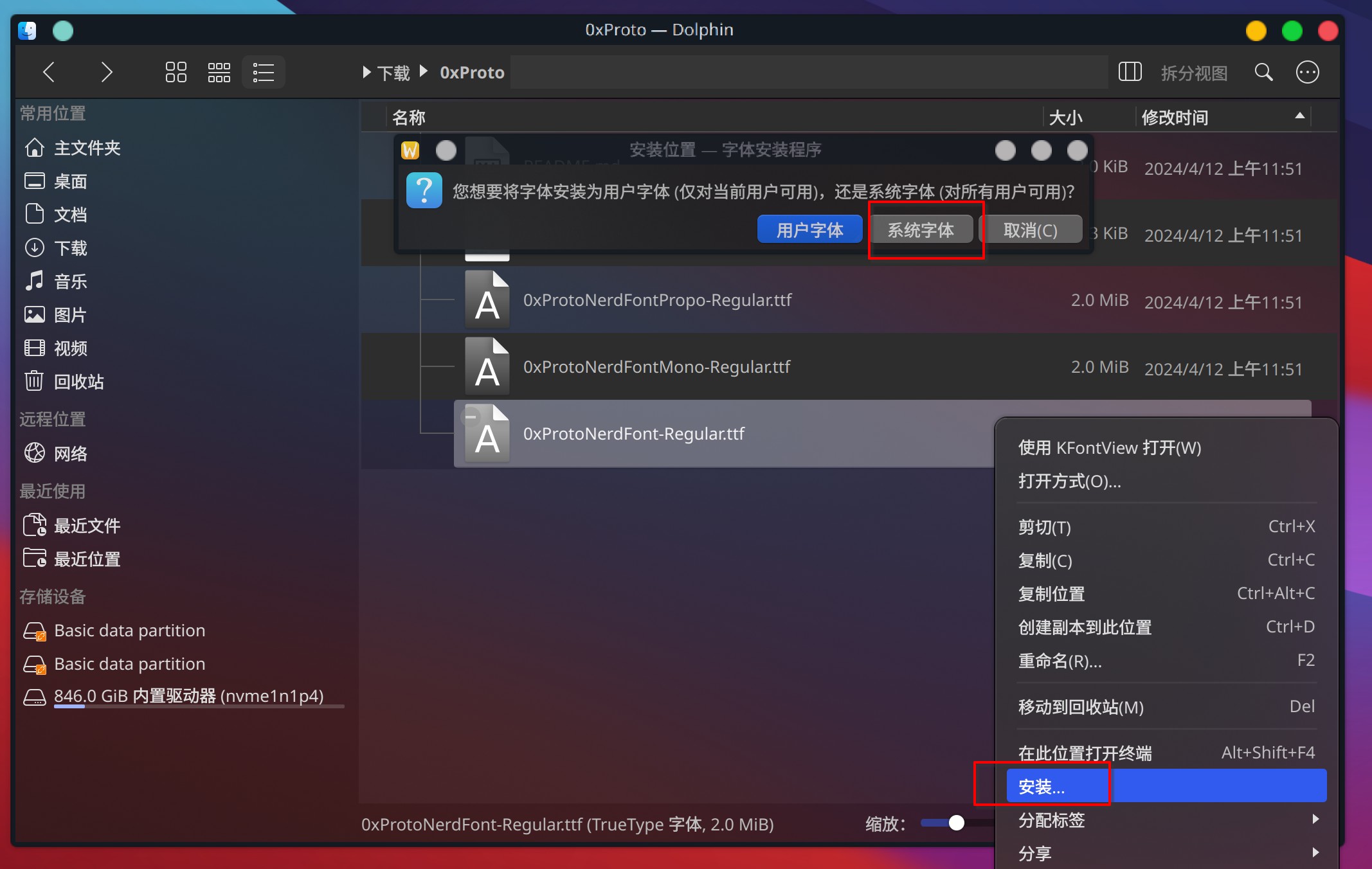Choose 移动到回收站(M) from context menu
The height and width of the screenshot is (869, 1372).
(1166, 707)
